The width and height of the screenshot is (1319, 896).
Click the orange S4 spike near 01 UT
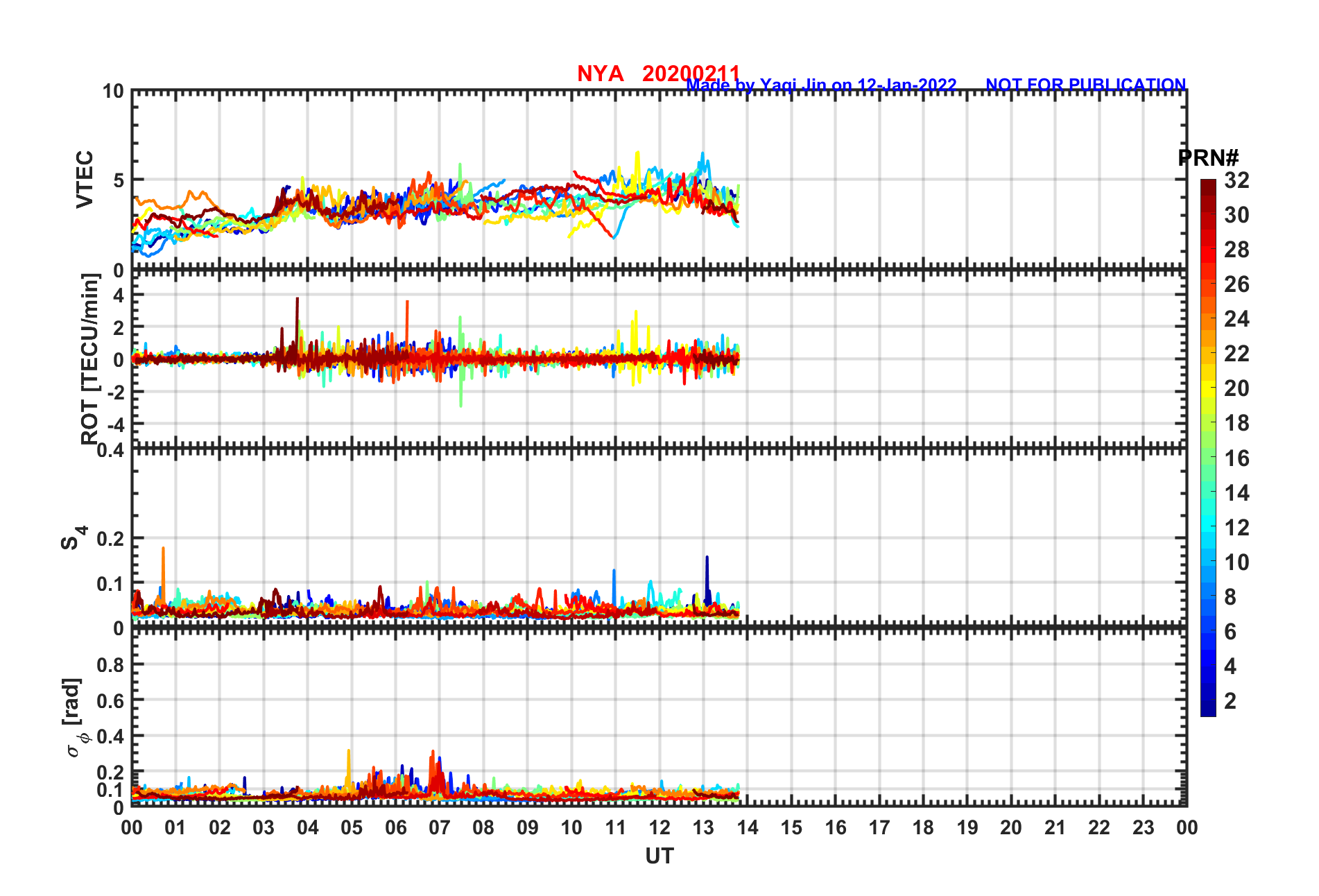pos(163,576)
